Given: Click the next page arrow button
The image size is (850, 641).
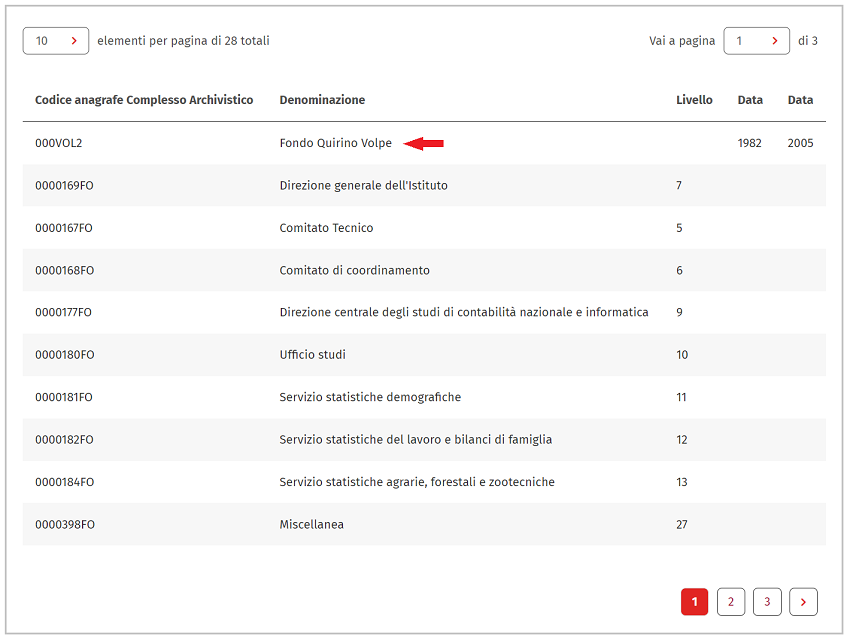Looking at the screenshot, I should 803,602.
